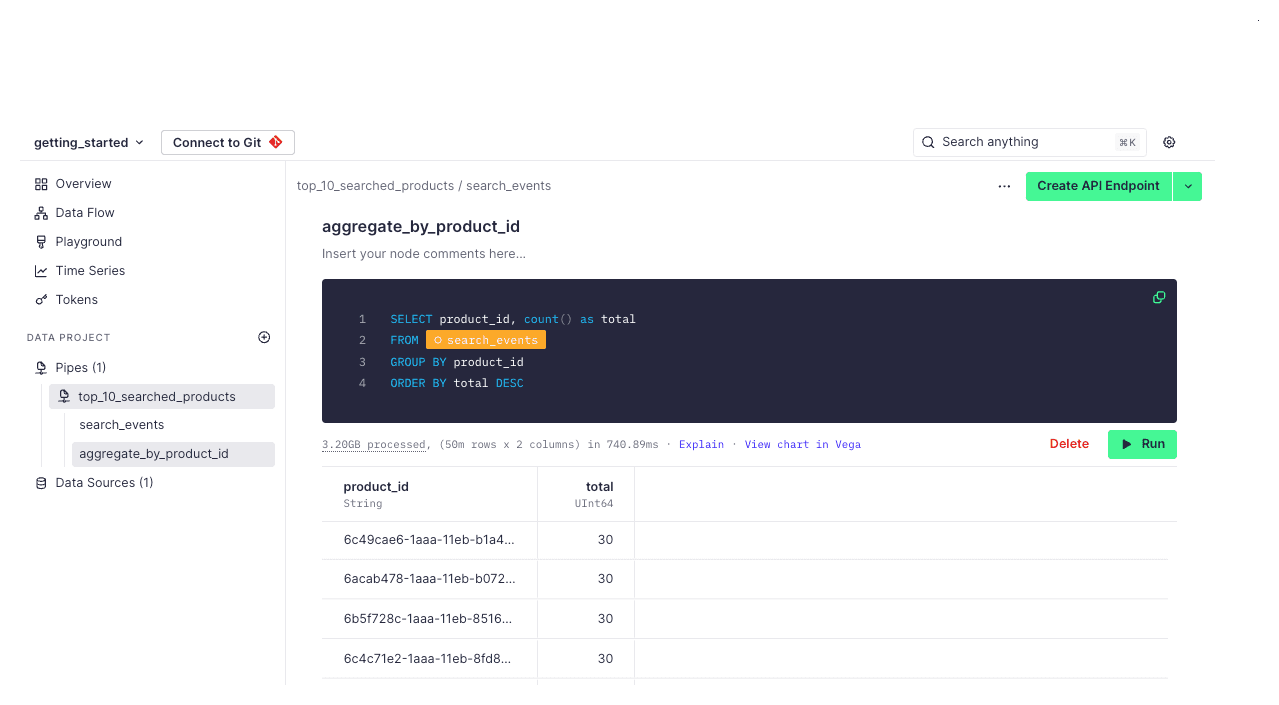Select aggregate_by_product_id node in sidebar
The width and height of the screenshot is (1279, 705).
click(173, 454)
